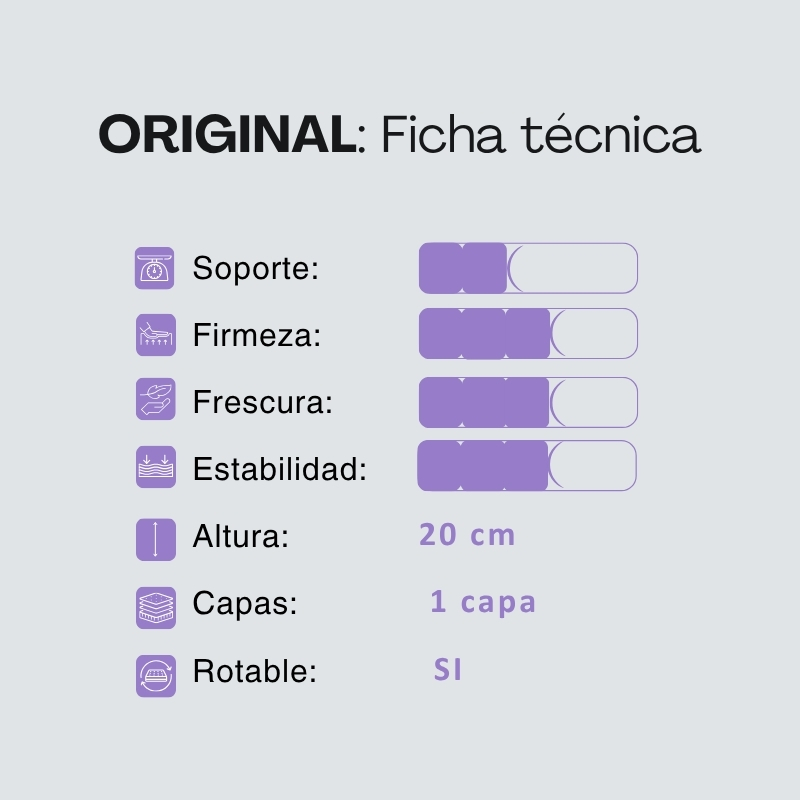800x800 pixels.
Task: Click the "20 cm" height value
Action: point(467,535)
